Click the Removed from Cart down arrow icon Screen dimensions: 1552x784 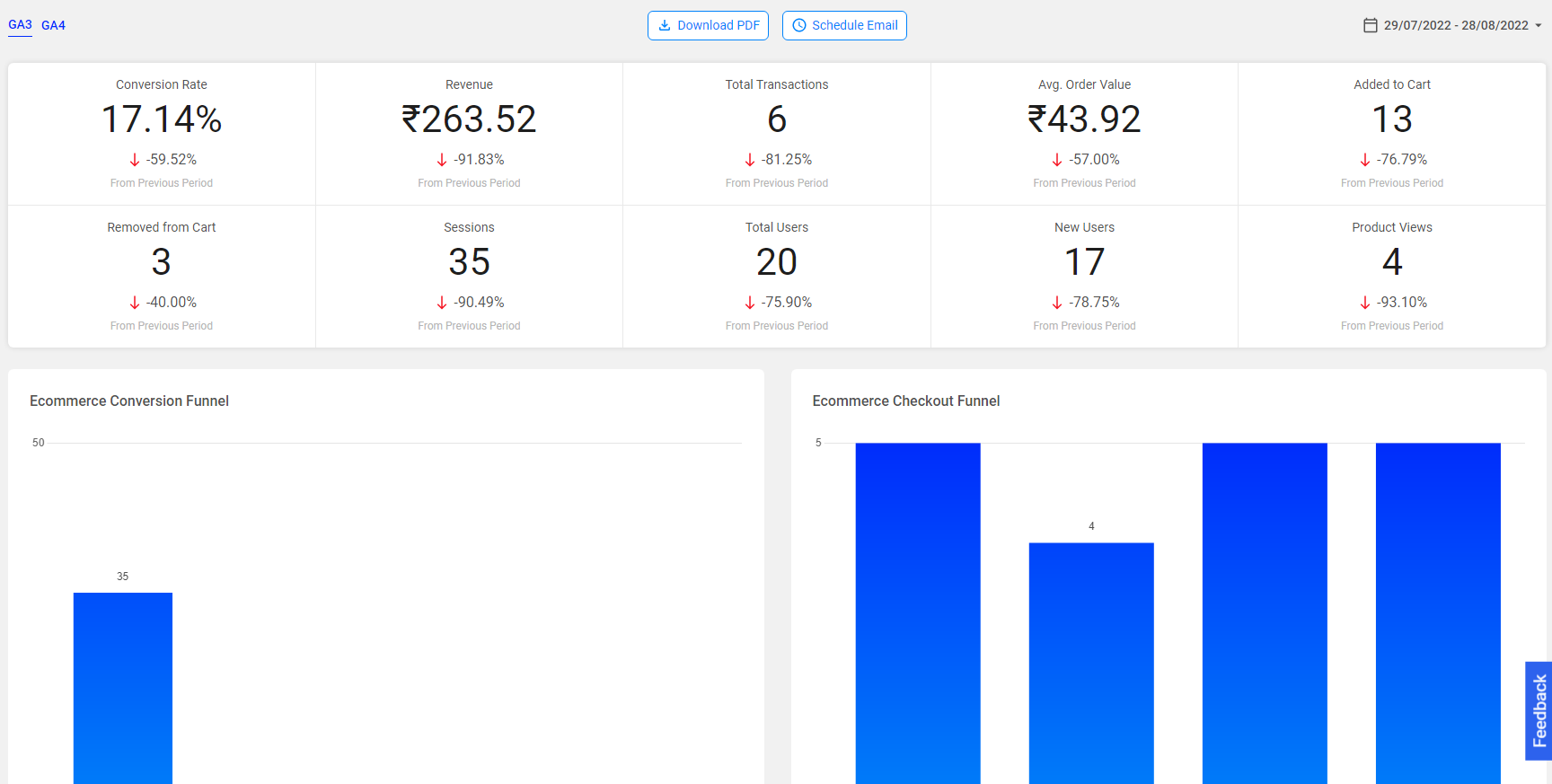click(135, 303)
